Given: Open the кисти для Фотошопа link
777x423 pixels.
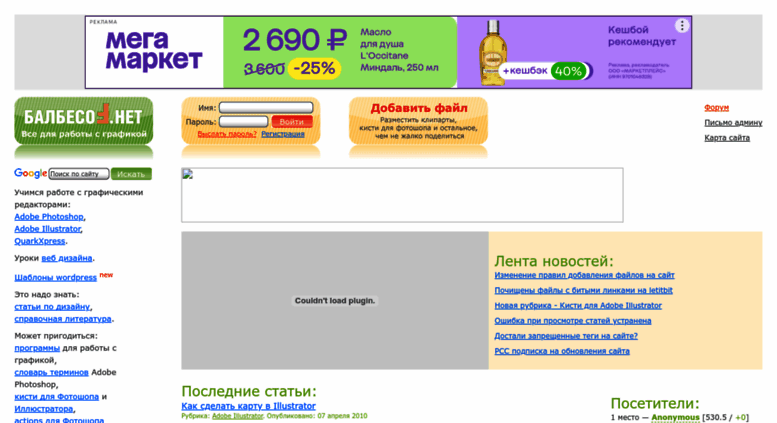Looking at the screenshot, I should [x=56, y=397].
